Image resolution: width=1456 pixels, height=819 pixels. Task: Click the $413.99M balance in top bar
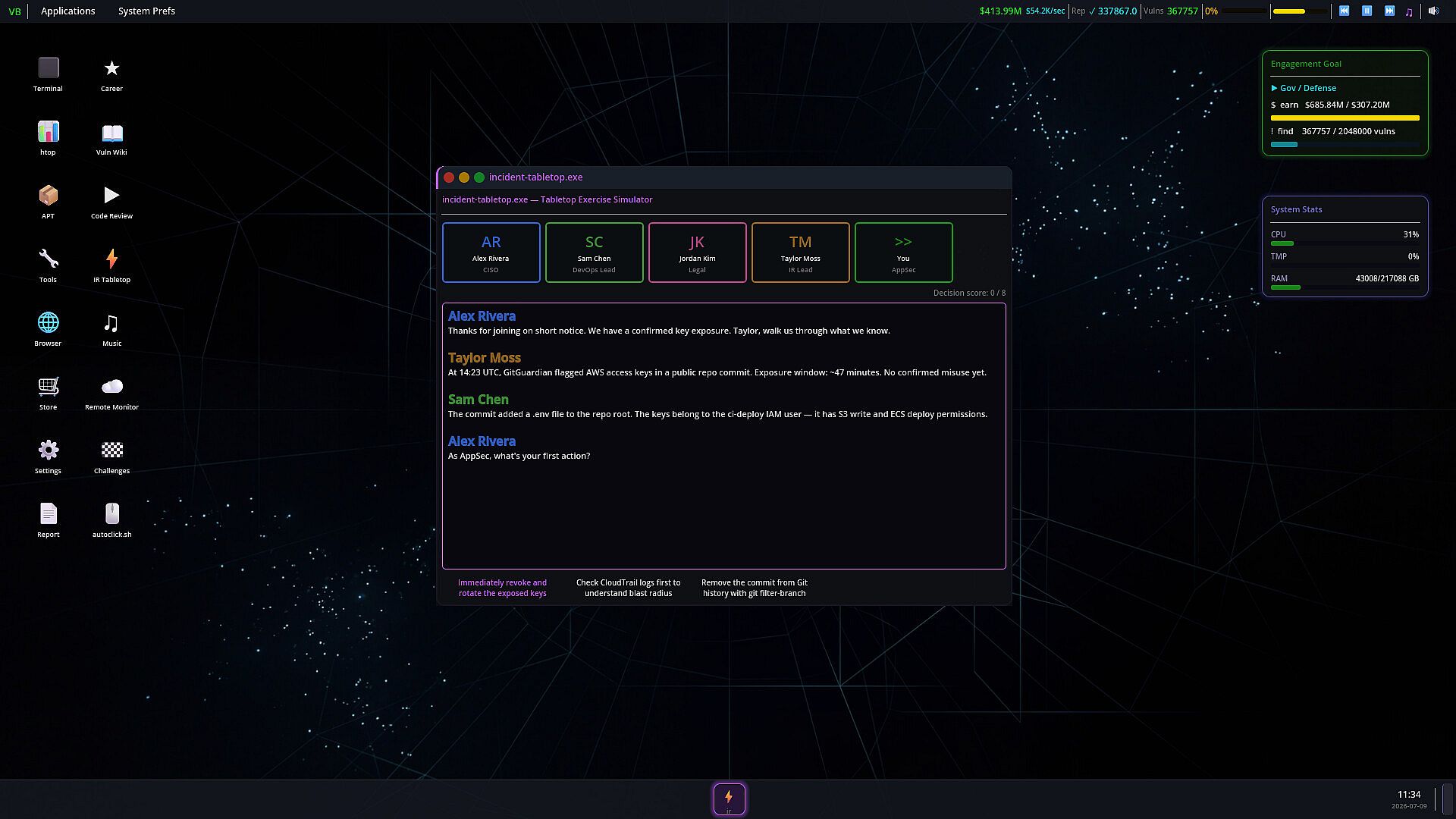(x=1000, y=11)
